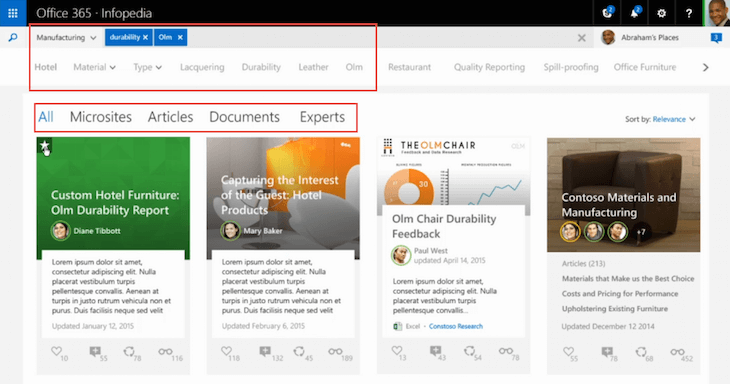Image resolution: width=730 pixels, height=384 pixels.
Task: Open the Office 365 app launcher grid
Action: (x=13, y=13)
